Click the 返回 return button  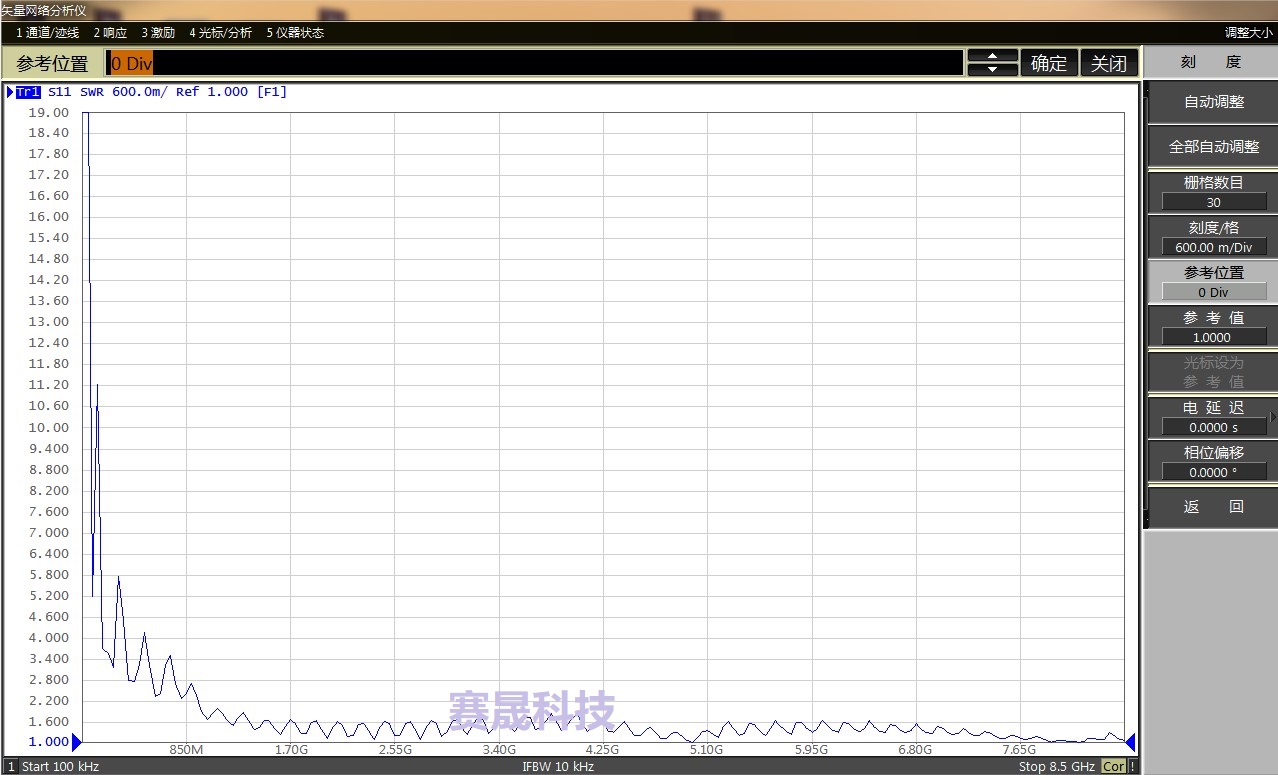pyautogui.click(x=1212, y=507)
